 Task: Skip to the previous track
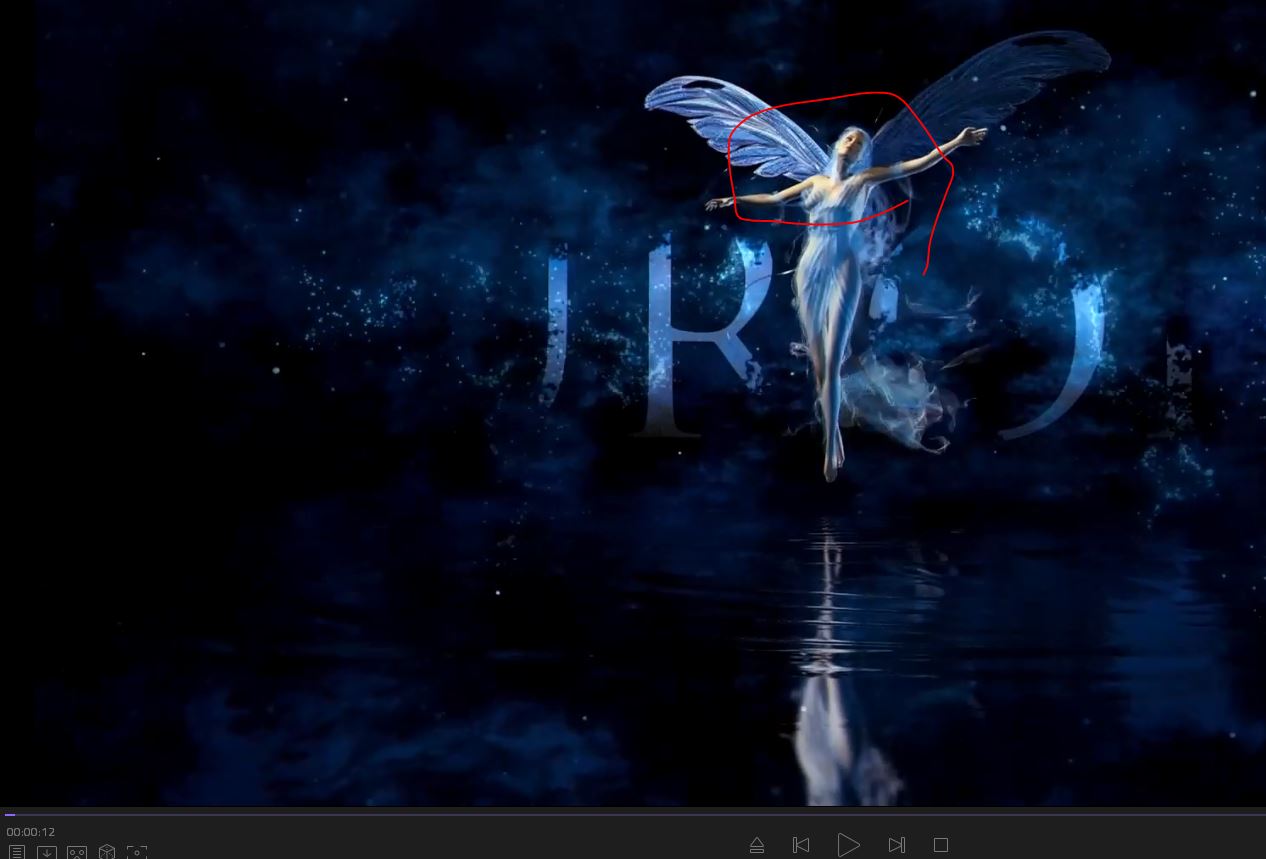coord(801,845)
